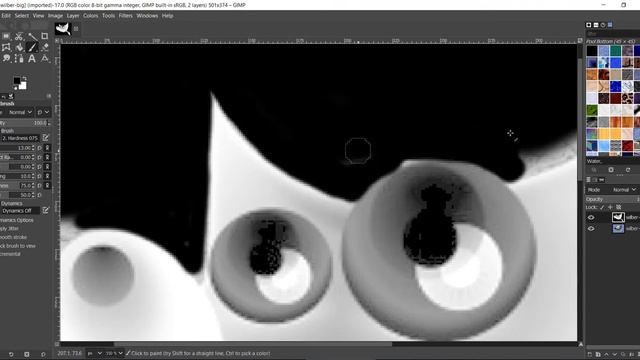Open the Filters menu
Screen dimensions: 640x360
coord(125,16)
